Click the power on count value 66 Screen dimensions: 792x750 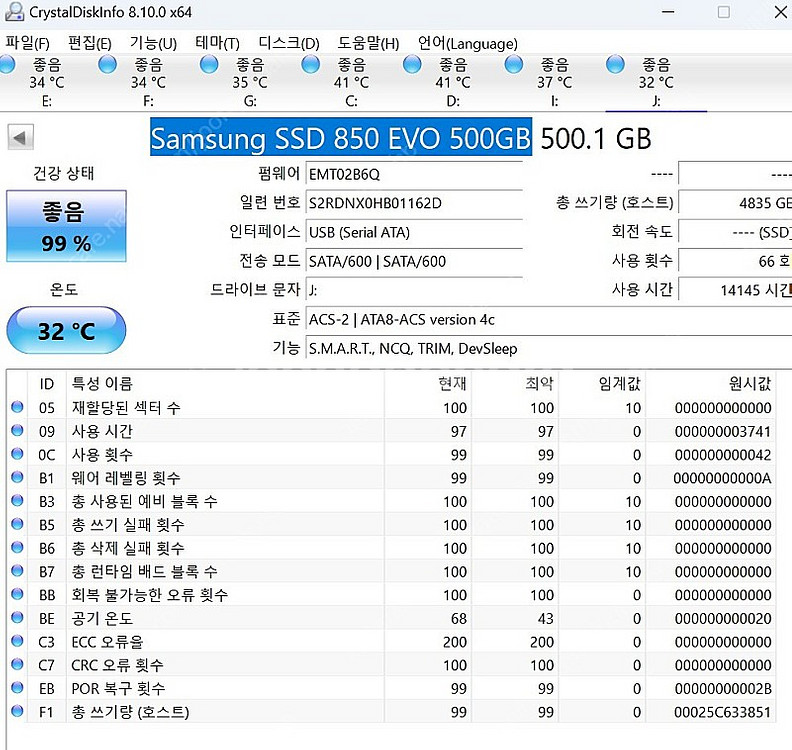point(735,261)
